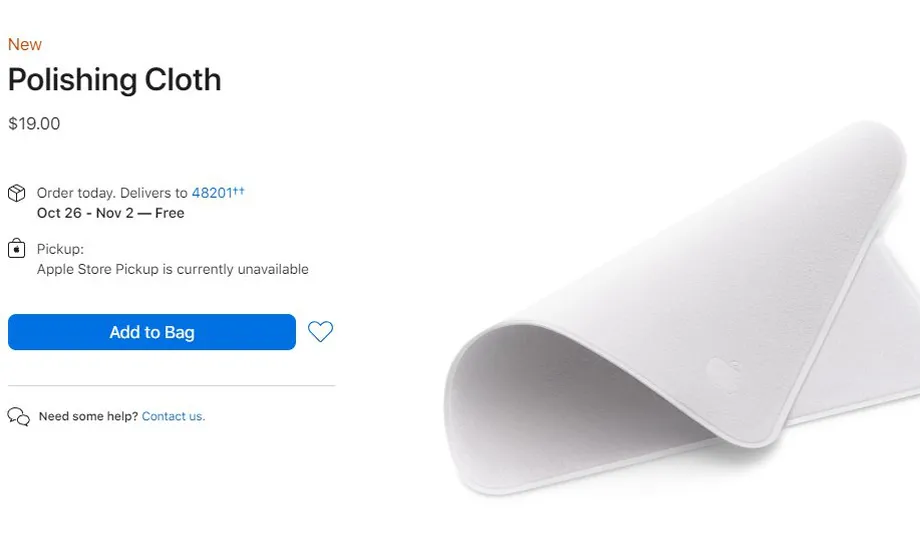Click the Apple Store bag pickup icon
This screenshot has height=545, width=920.
[x=16, y=249]
